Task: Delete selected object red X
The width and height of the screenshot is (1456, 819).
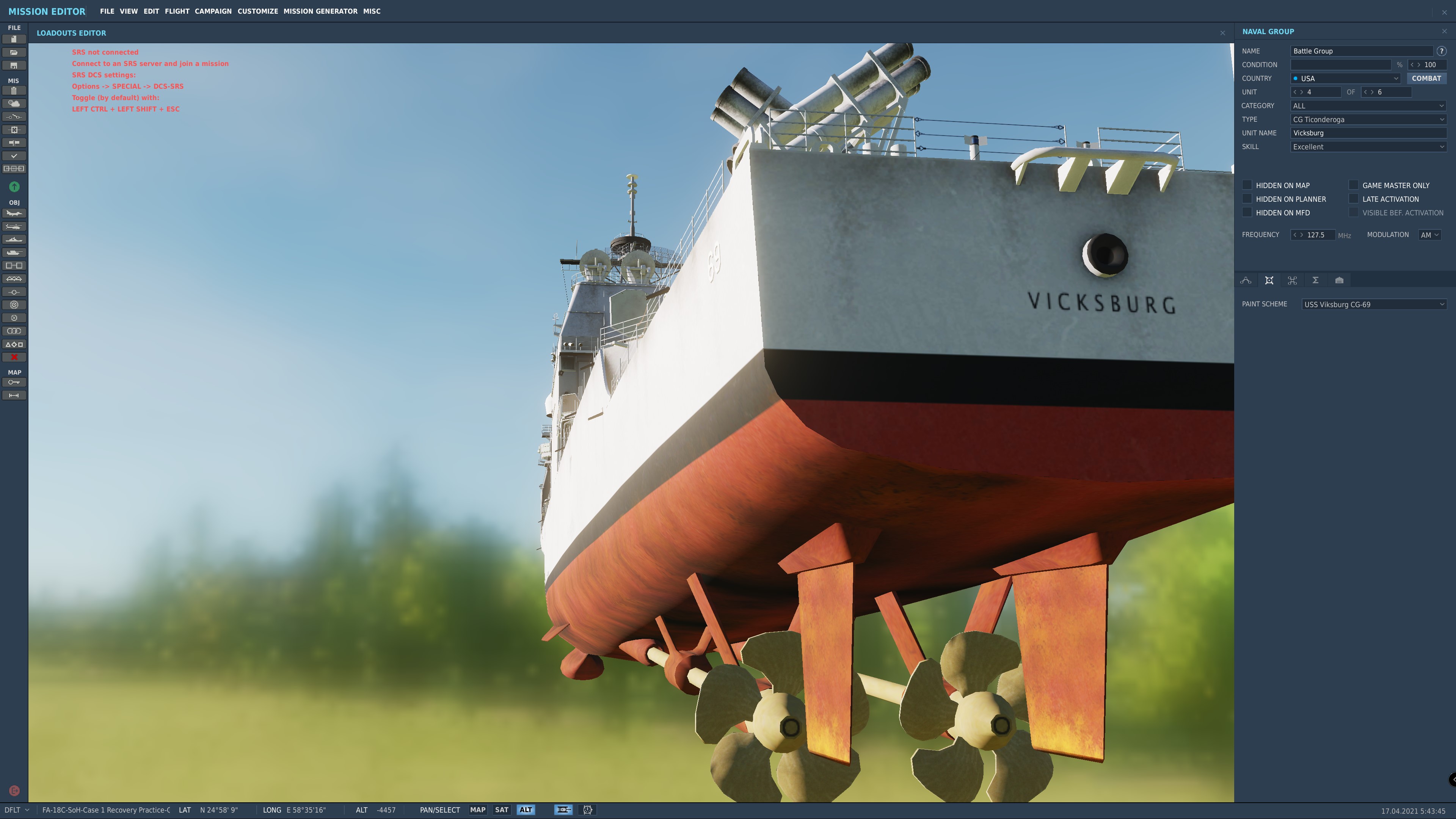Action: click(x=14, y=357)
